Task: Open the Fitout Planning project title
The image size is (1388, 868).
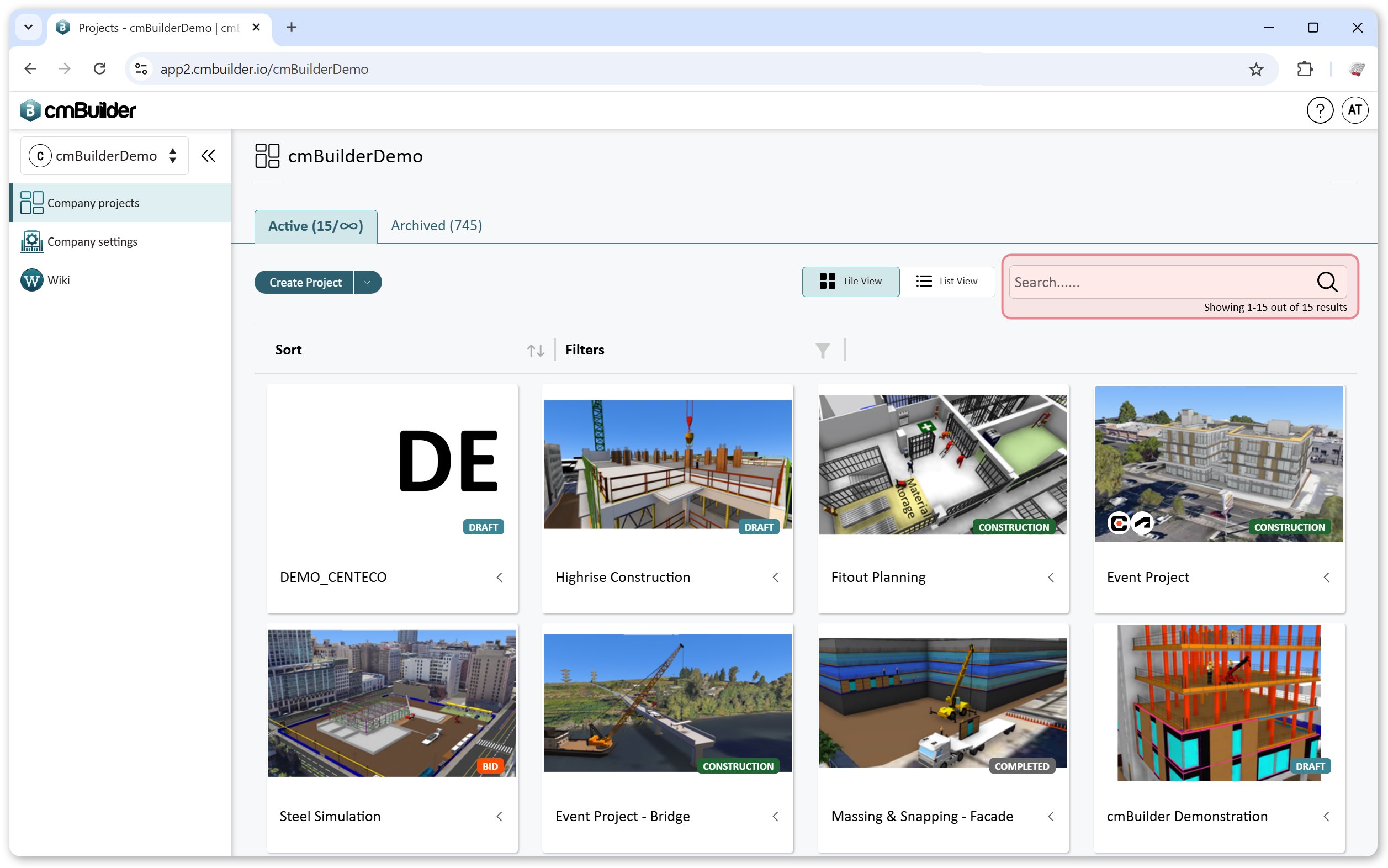Action: point(878,577)
